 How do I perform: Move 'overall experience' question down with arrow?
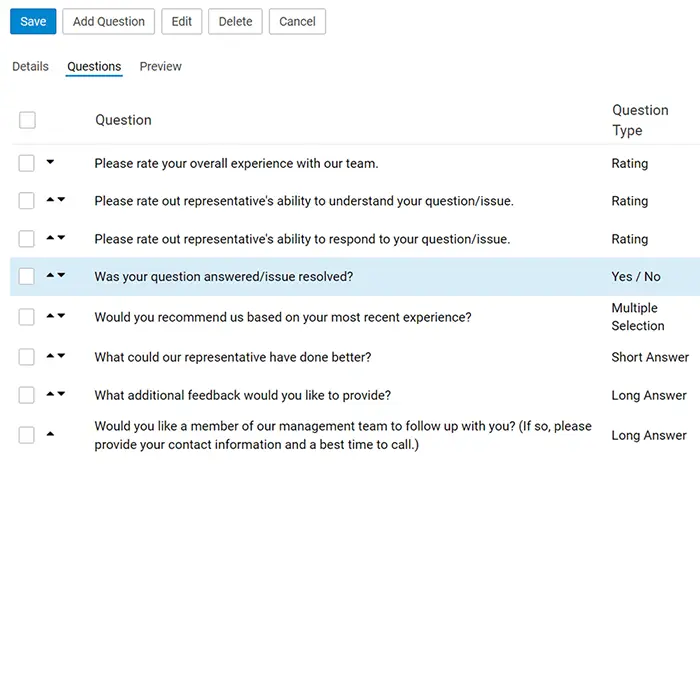coord(50,162)
